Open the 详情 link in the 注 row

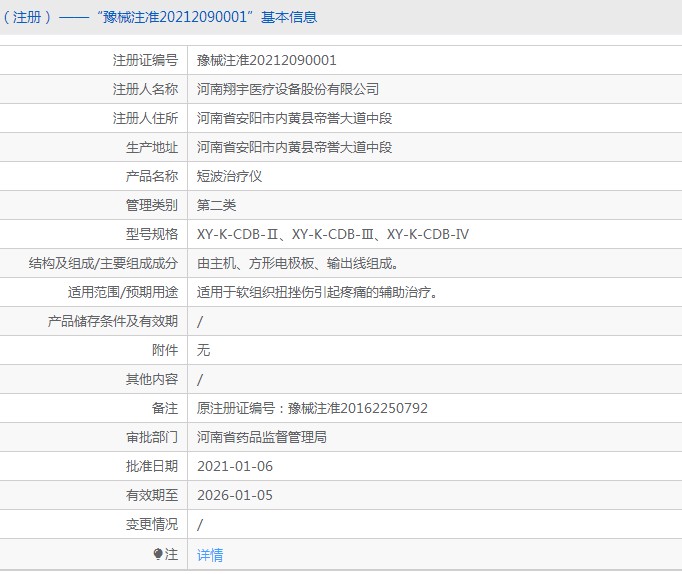point(210,555)
